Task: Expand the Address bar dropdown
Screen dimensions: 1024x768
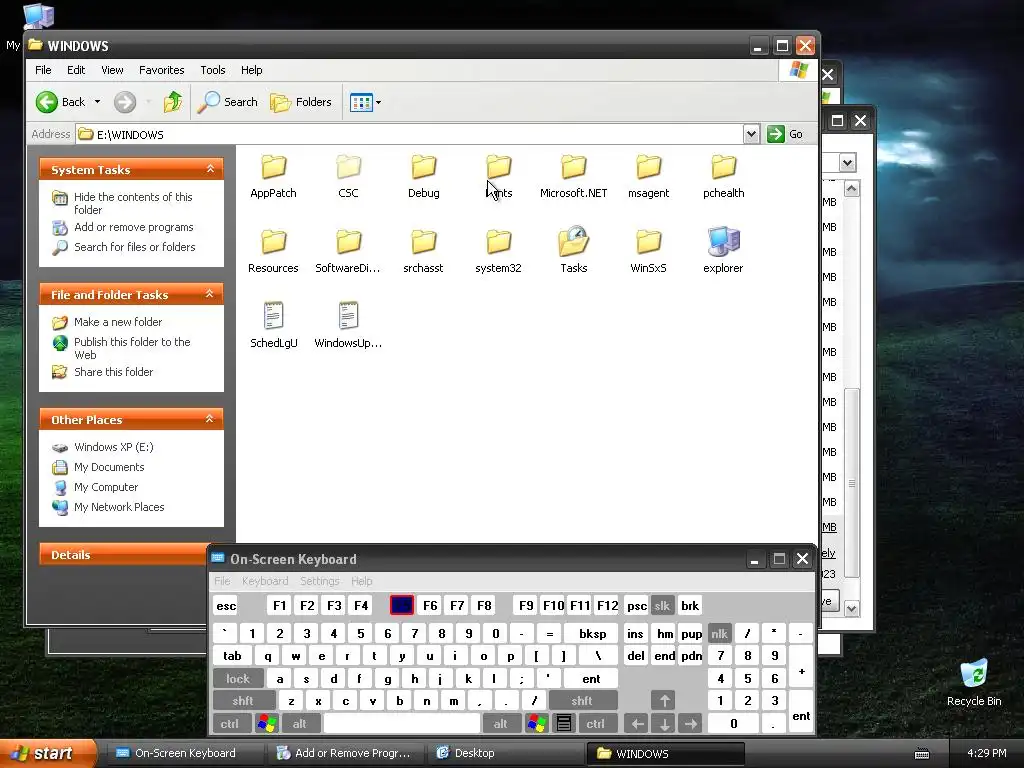Action: click(x=751, y=135)
